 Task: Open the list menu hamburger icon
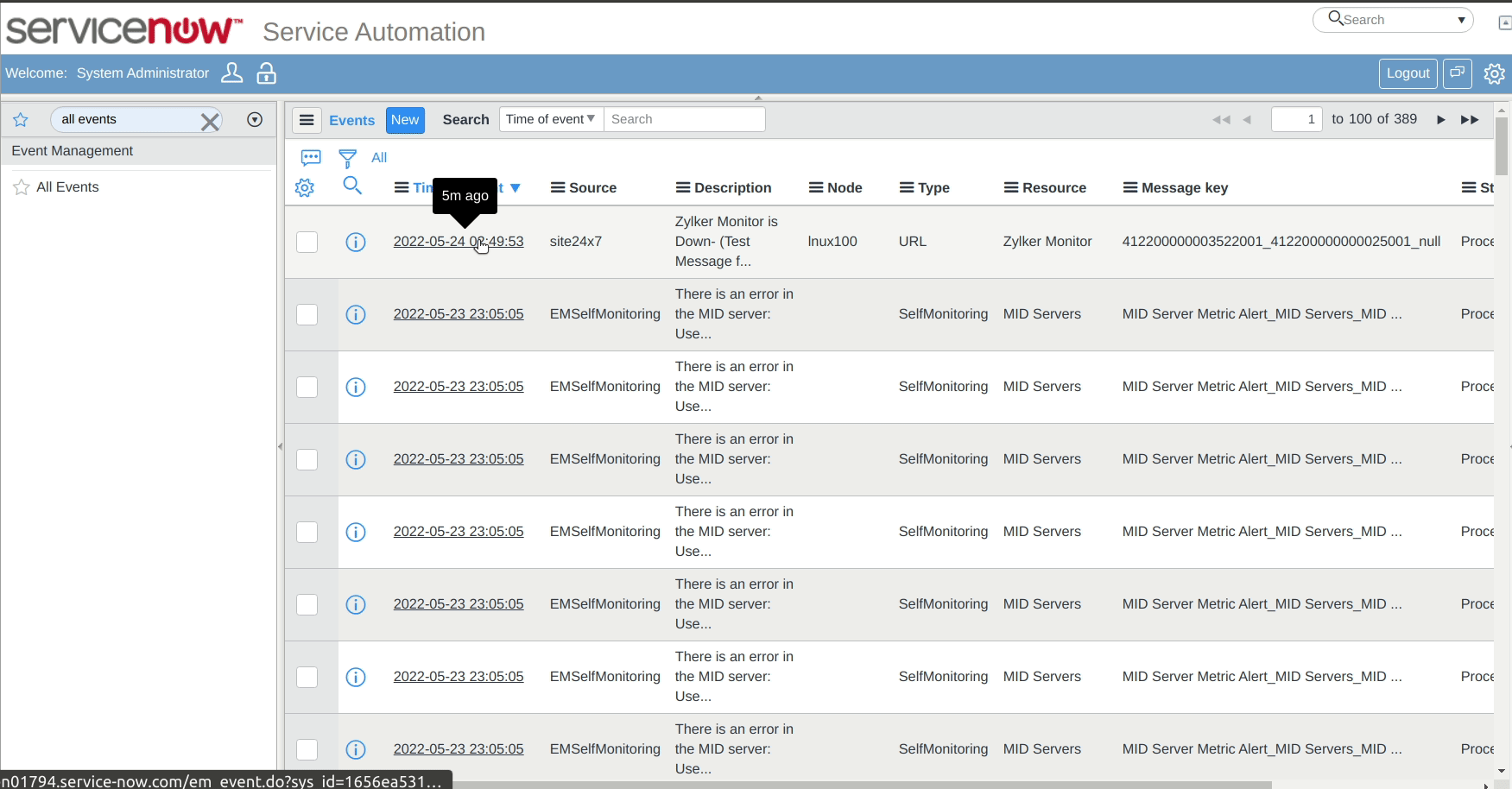[307, 120]
